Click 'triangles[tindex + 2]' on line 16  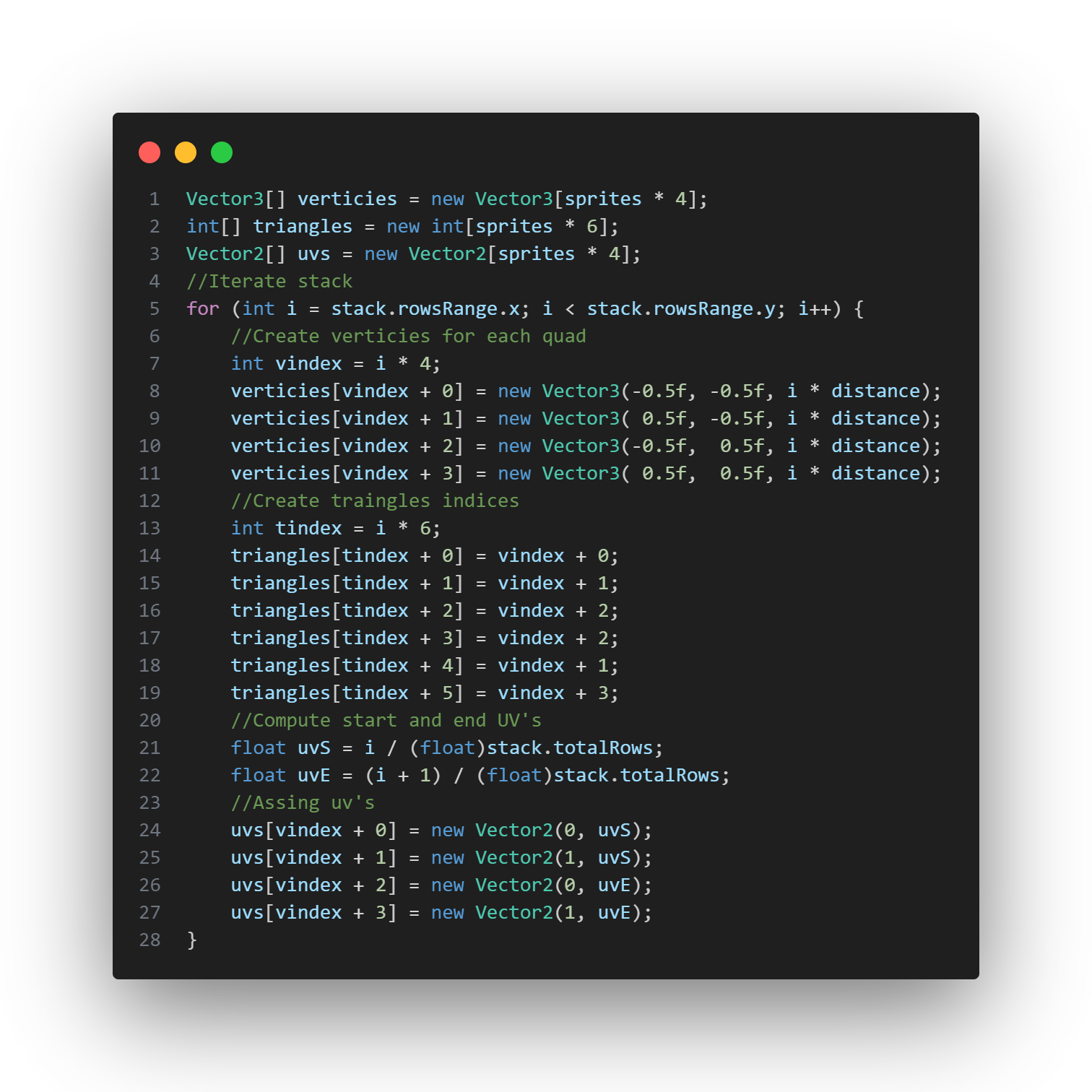point(347,610)
